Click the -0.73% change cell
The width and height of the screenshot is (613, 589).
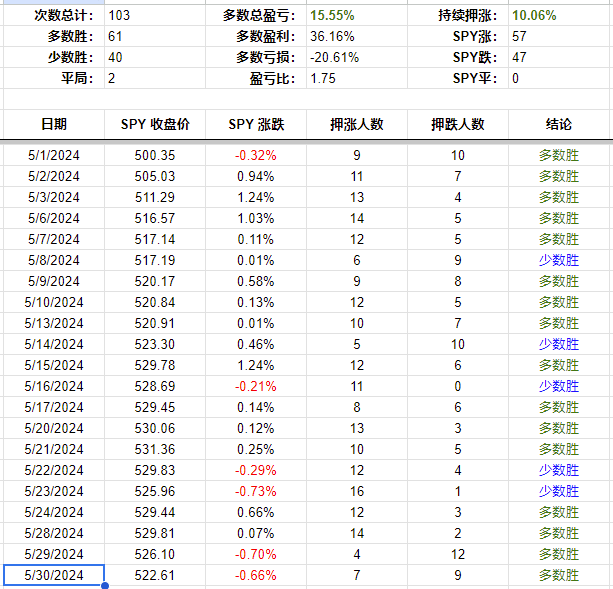click(x=256, y=491)
